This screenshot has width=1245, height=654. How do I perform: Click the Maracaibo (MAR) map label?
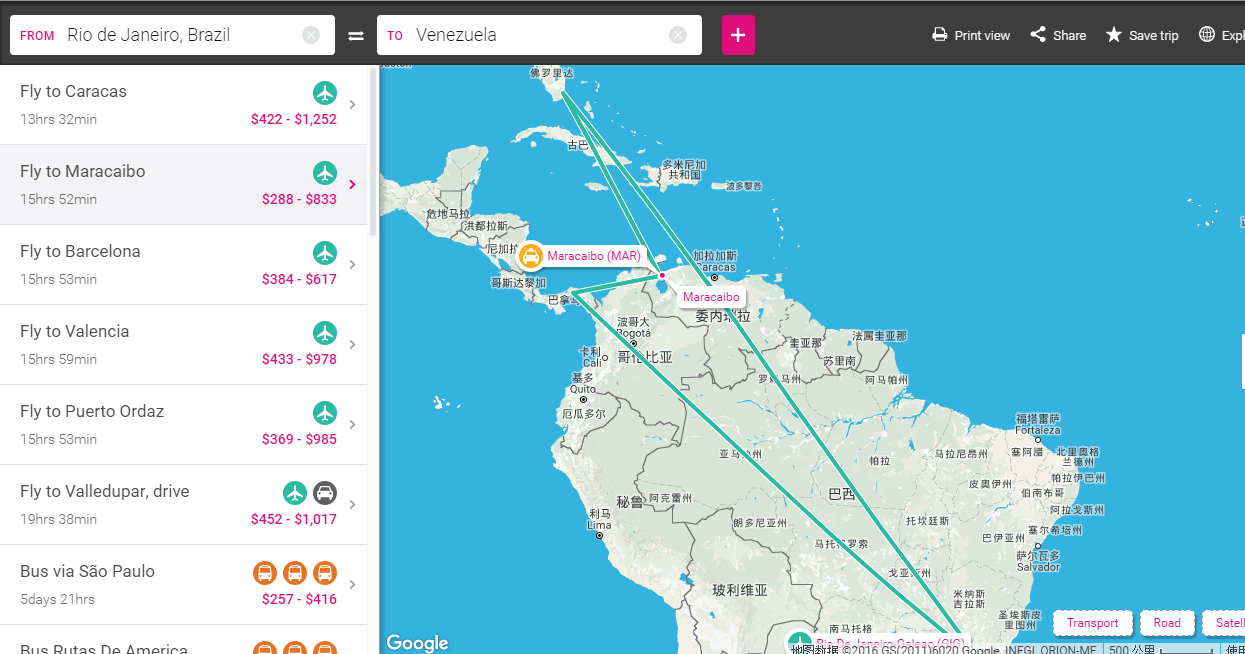(594, 256)
